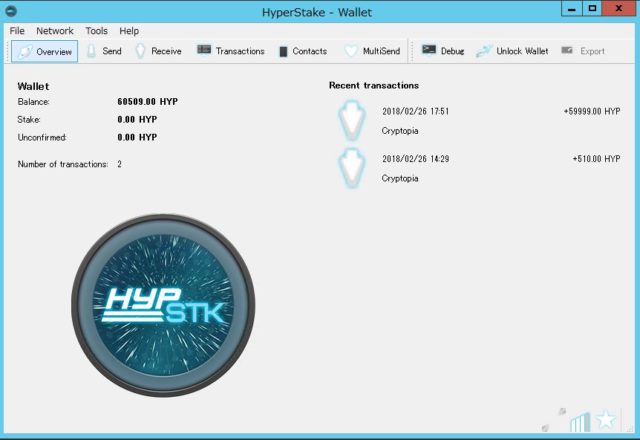
Task: Open the MultiSend settings
Action: [x=372, y=51]
